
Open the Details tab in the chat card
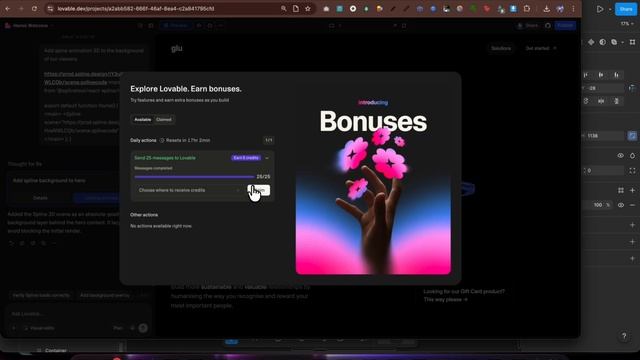click(40, 198)
